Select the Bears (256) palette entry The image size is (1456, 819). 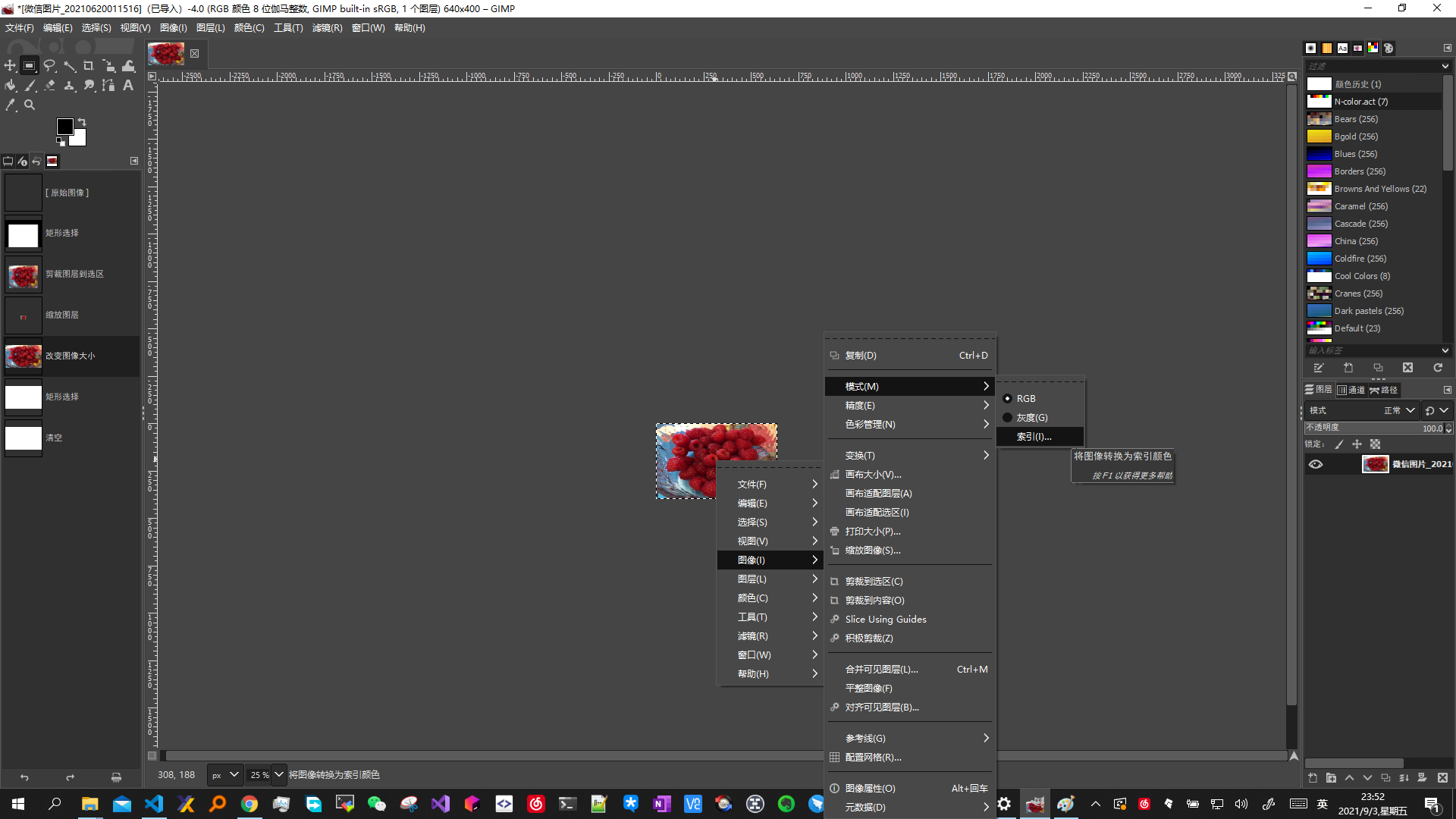(x=1373, y=119)
